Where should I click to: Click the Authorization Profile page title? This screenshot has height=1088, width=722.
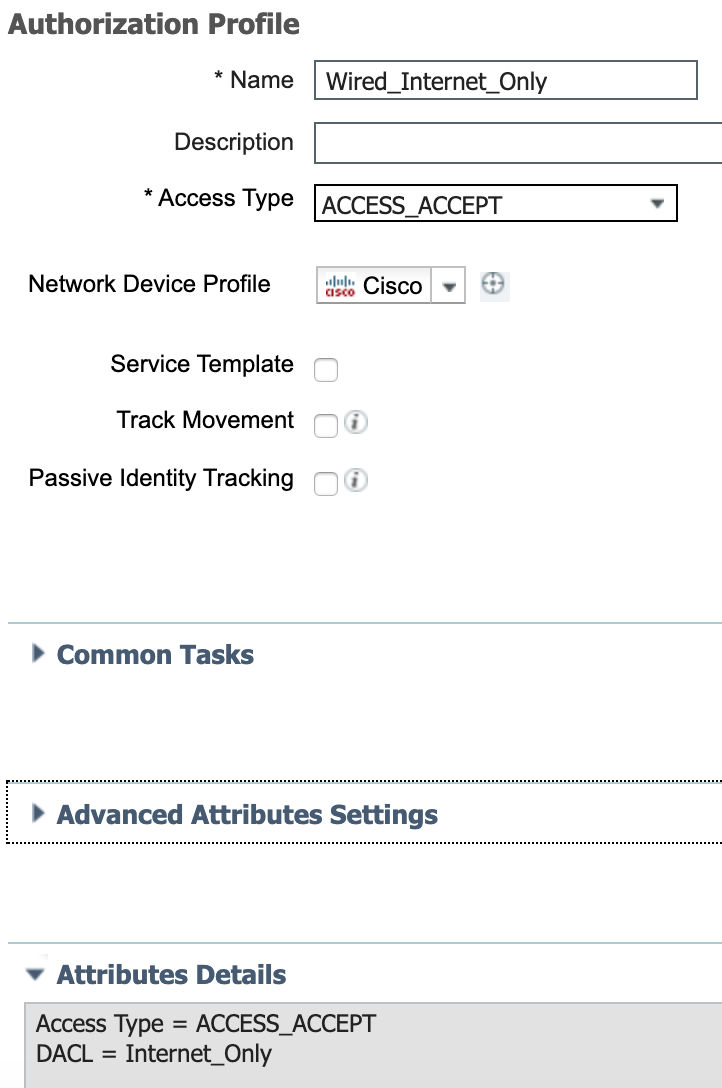tap(154, 24)
